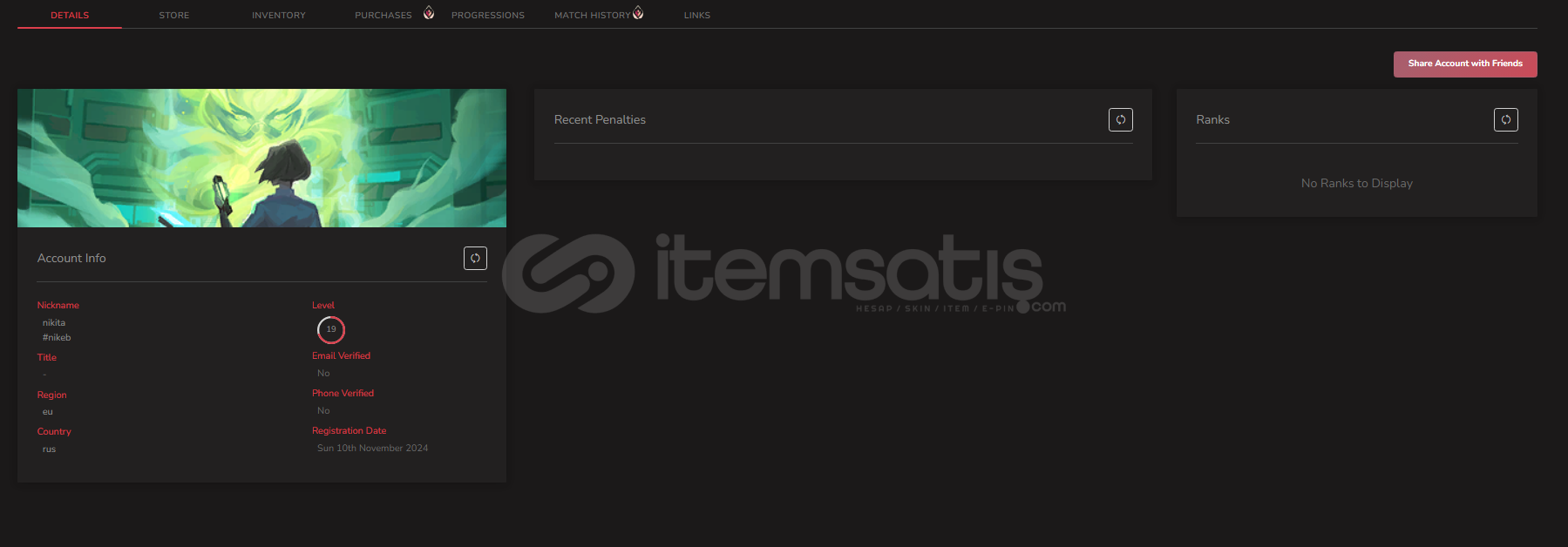
Task: Click the Country field label
Action: [x=54, y=431]
